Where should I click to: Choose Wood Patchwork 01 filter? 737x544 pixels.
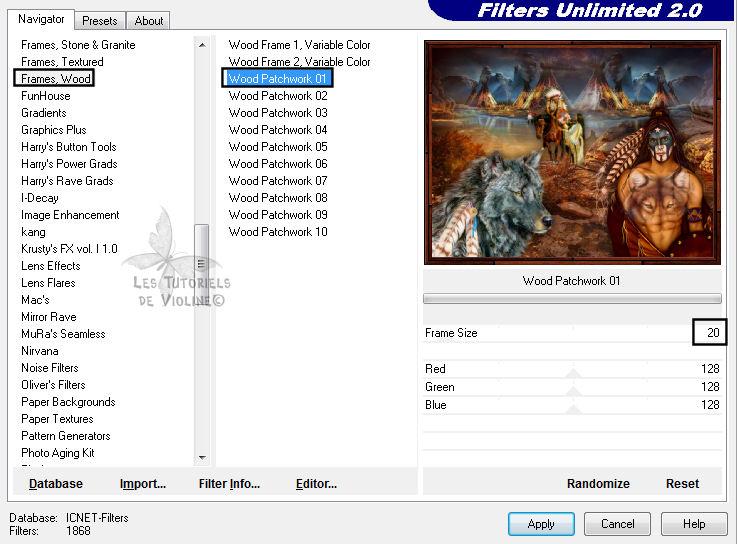[x=278, y=79]
